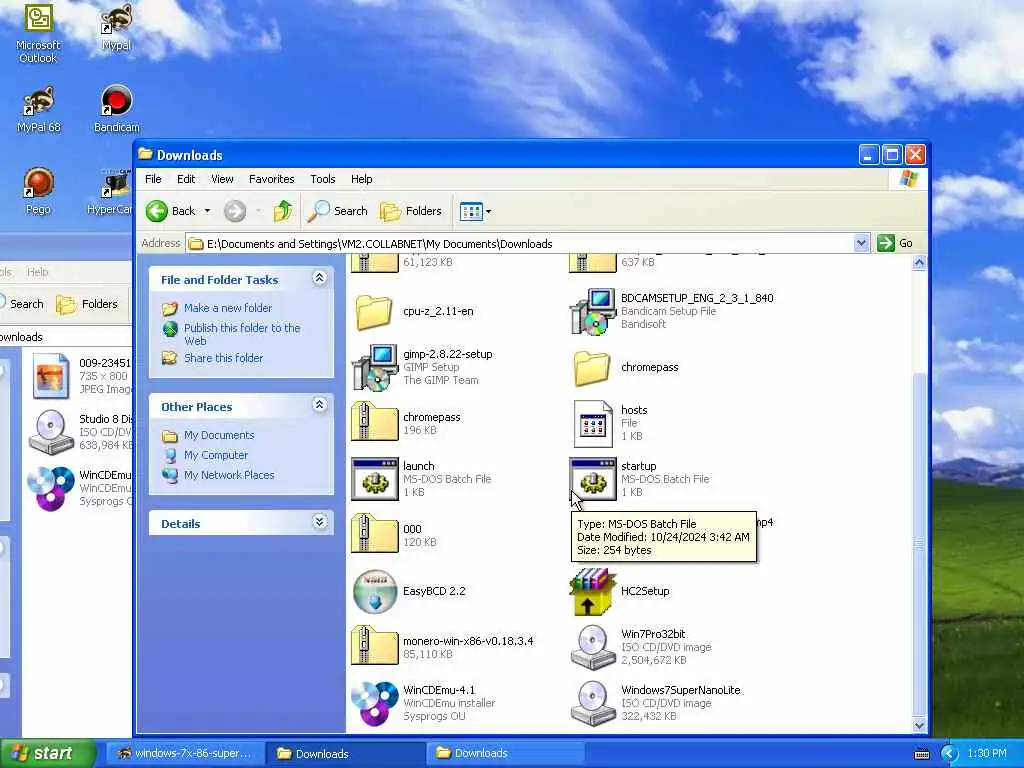The image size is (1024, 768).
Task: Click the keyboard icon in system tray
Action: click(921, 754)
